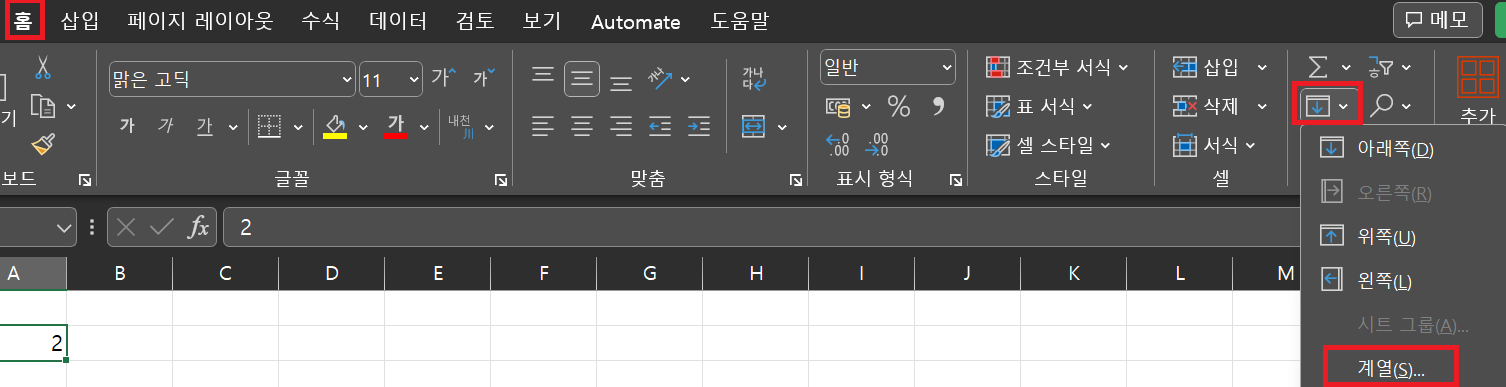Switch to the 삽입 tab
1506x387 pixels.
tap(81, 21)
